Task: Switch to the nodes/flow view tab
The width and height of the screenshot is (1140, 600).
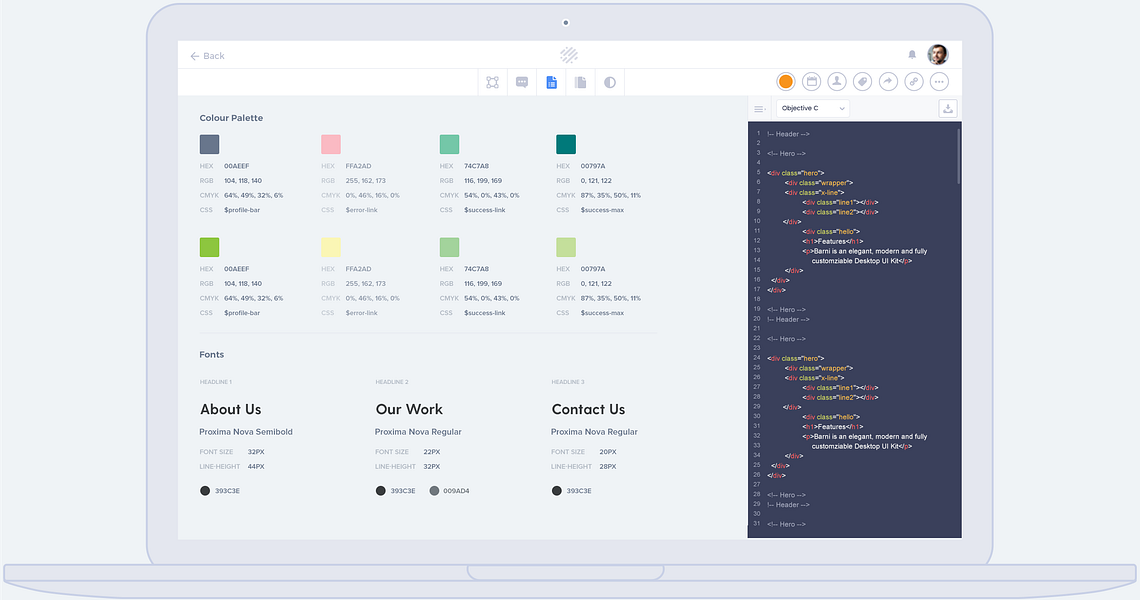Action: point(492,82)
